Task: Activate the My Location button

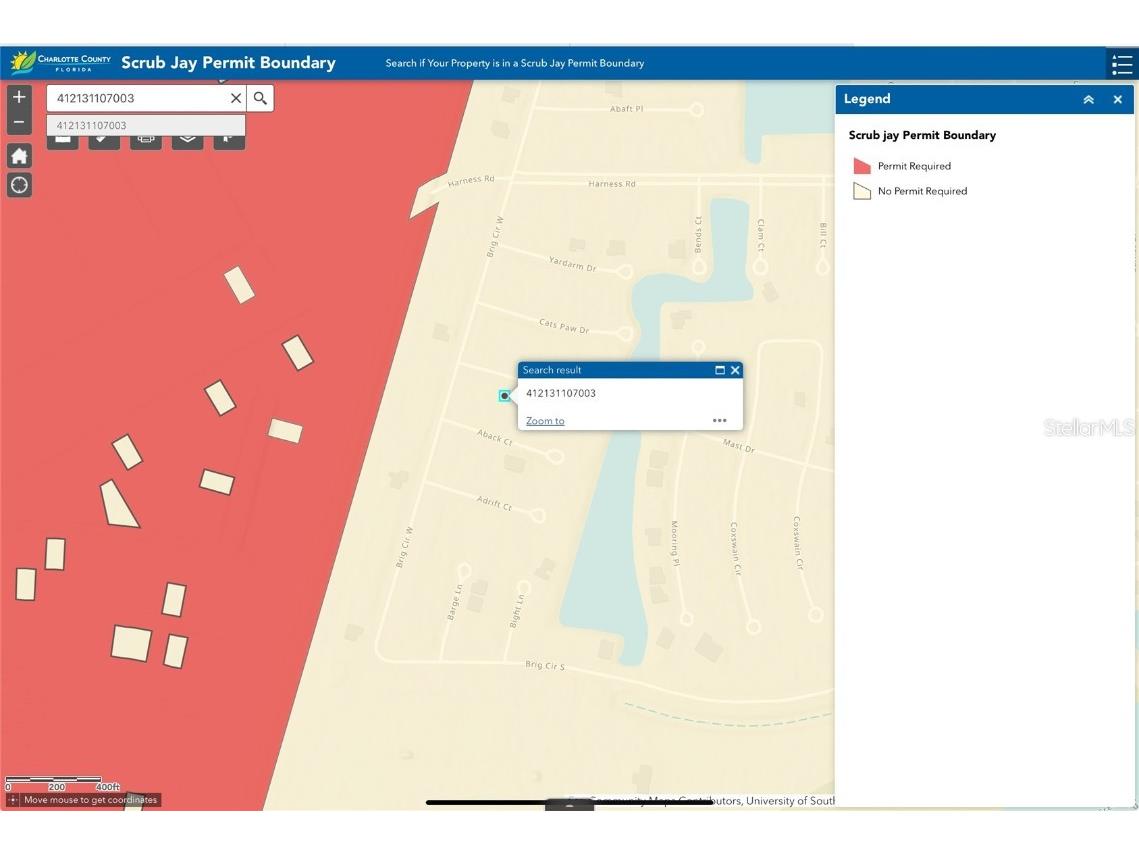Action: click(19, 185)
